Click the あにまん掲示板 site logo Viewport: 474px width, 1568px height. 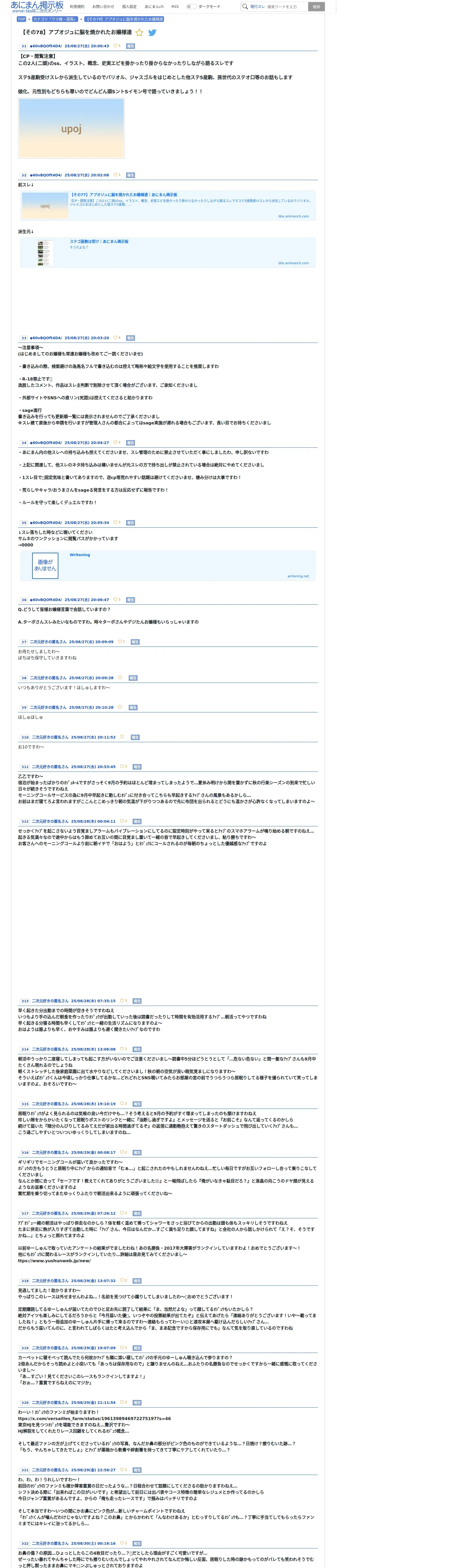point(37,7)
